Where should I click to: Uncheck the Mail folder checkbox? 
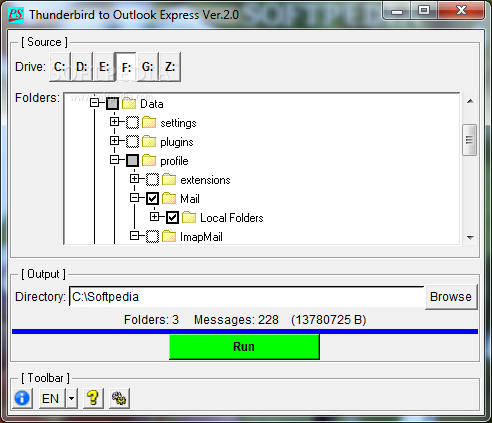(x=152, y=199)
